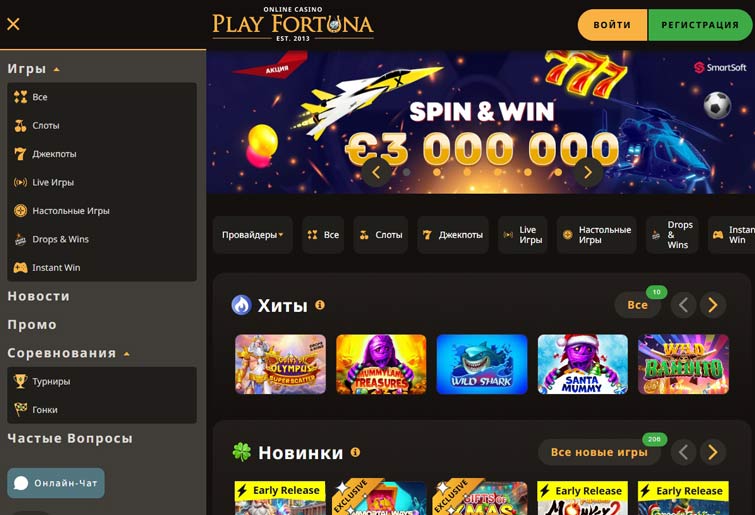Viewport: 755px width, 515px height.
Task: Open Гонки race flag item
Action: (102, 410)
